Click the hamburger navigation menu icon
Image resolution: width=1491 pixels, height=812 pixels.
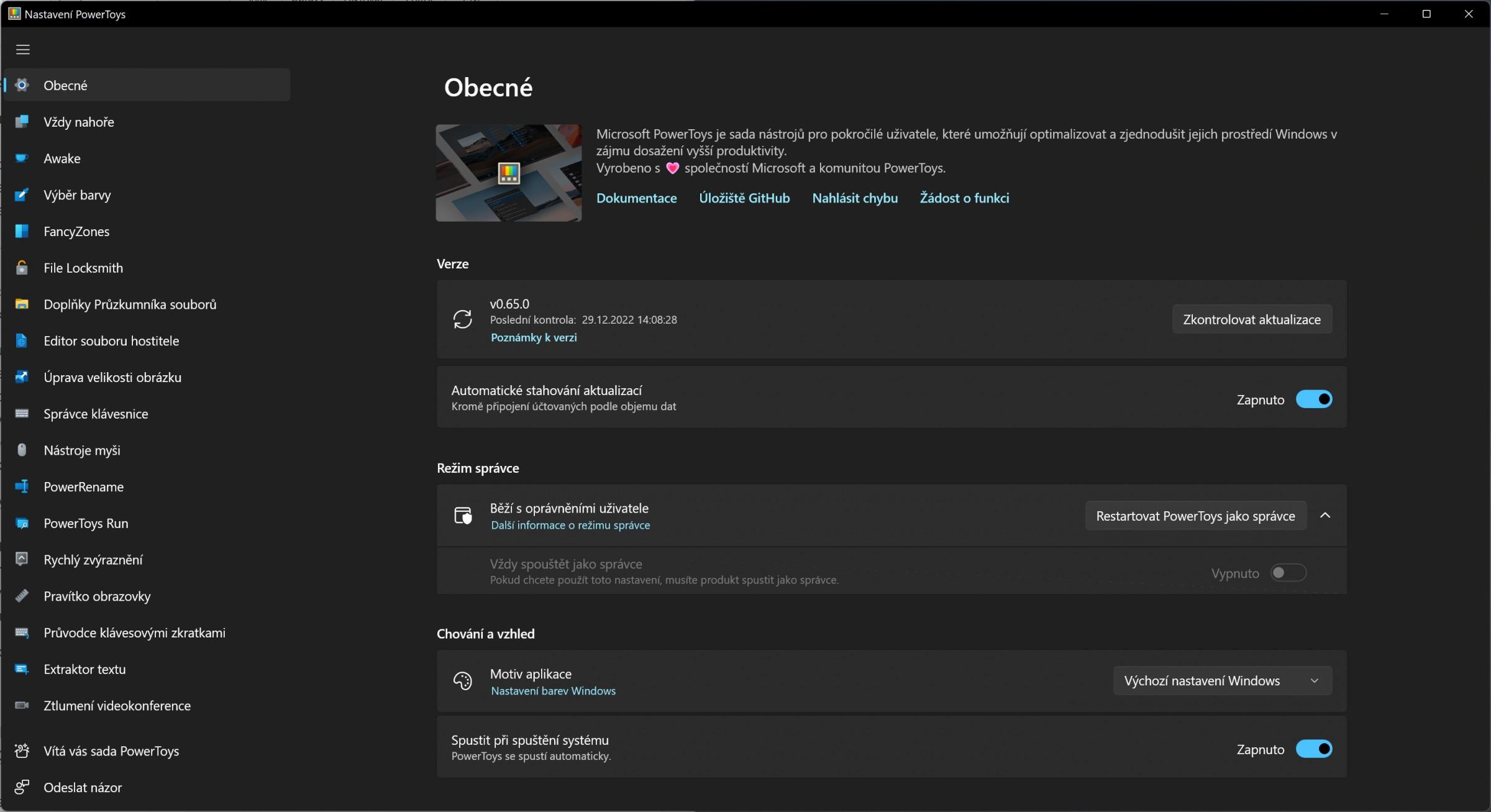(x=23, y=50)
